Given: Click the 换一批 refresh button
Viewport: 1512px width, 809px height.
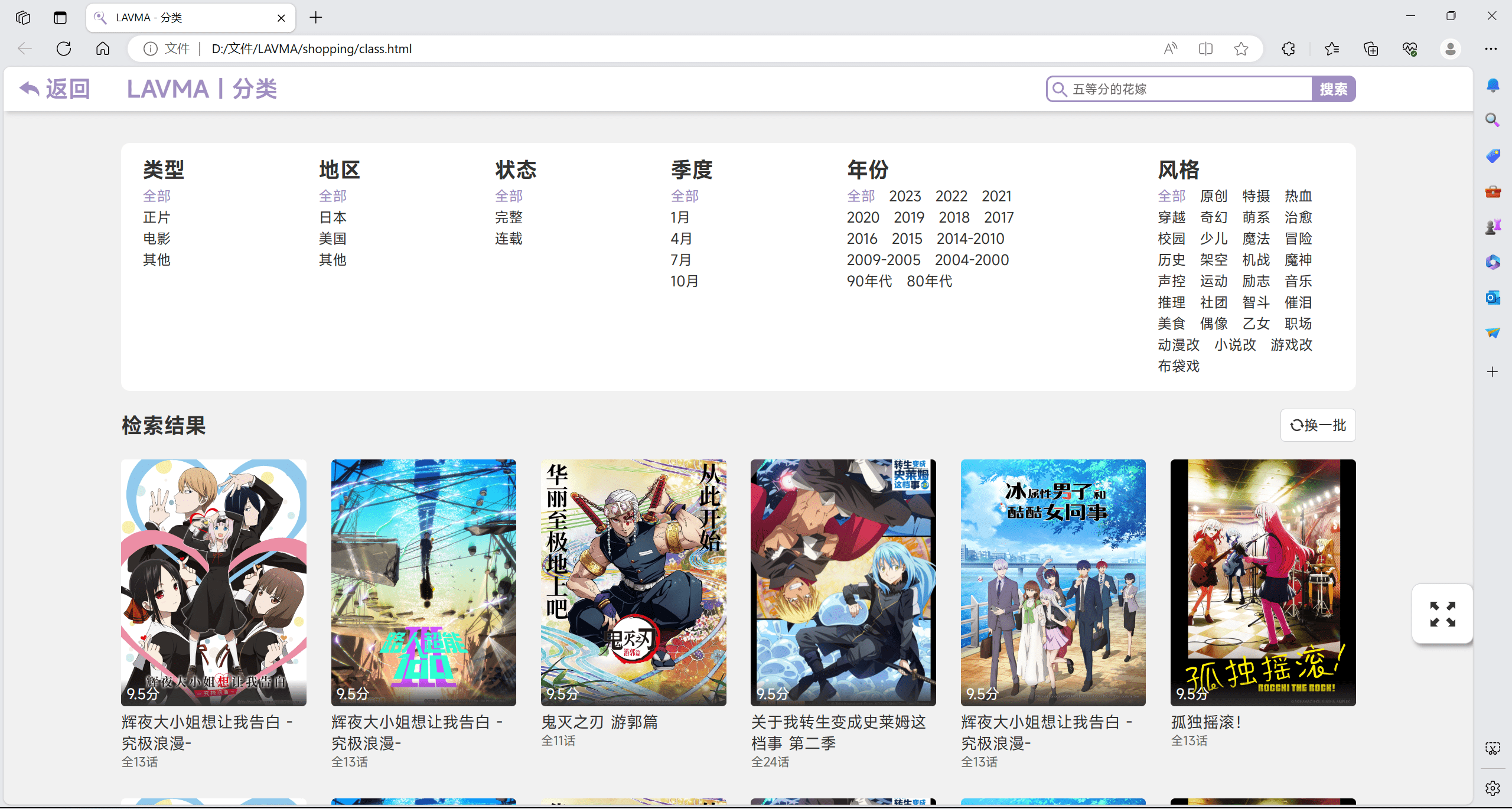Looking at the screenshot, I should (1318, 425).
